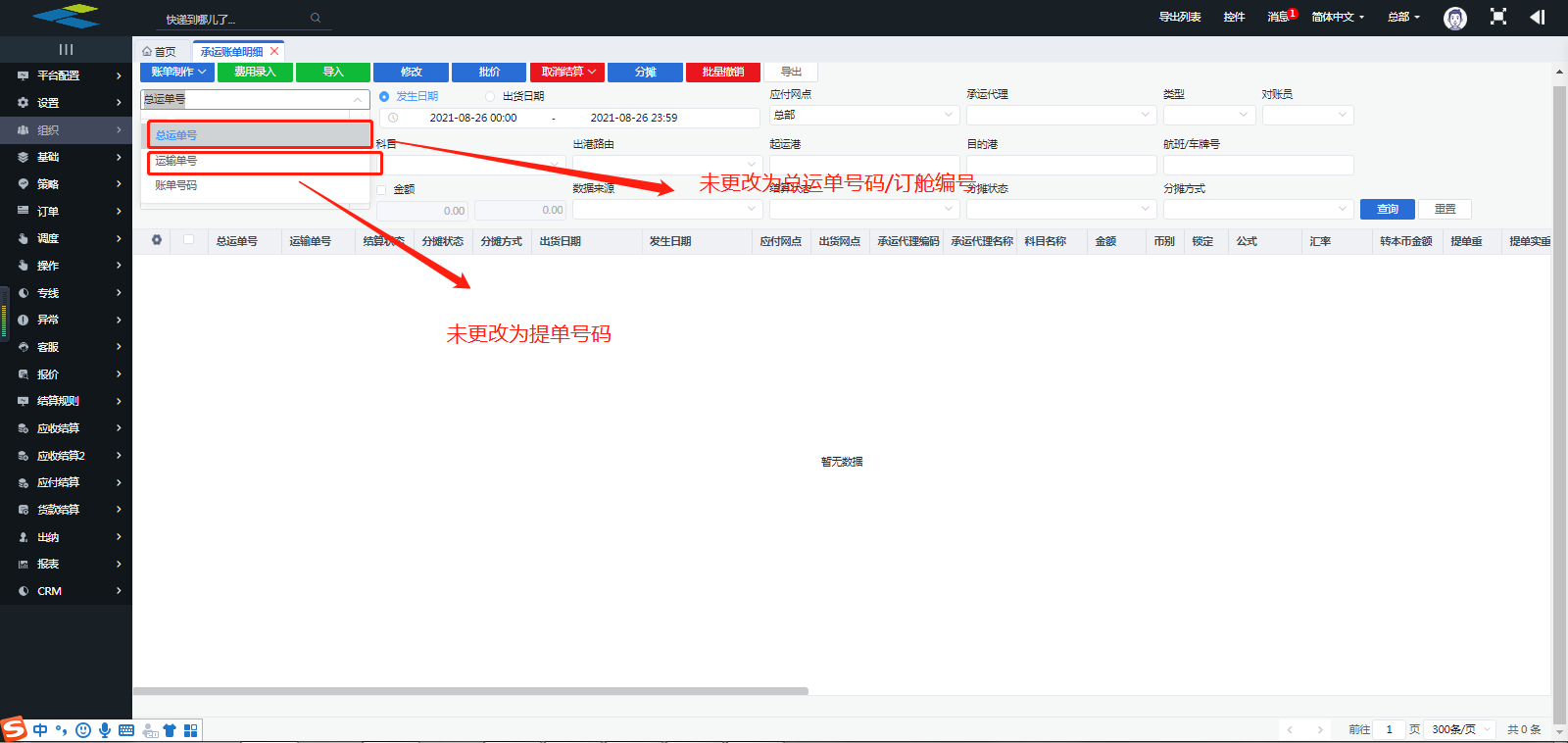The width and height of the screenshot is (1568, 743).
Task: Open 分摊状态 dropdown
Action: (1061, 209)
